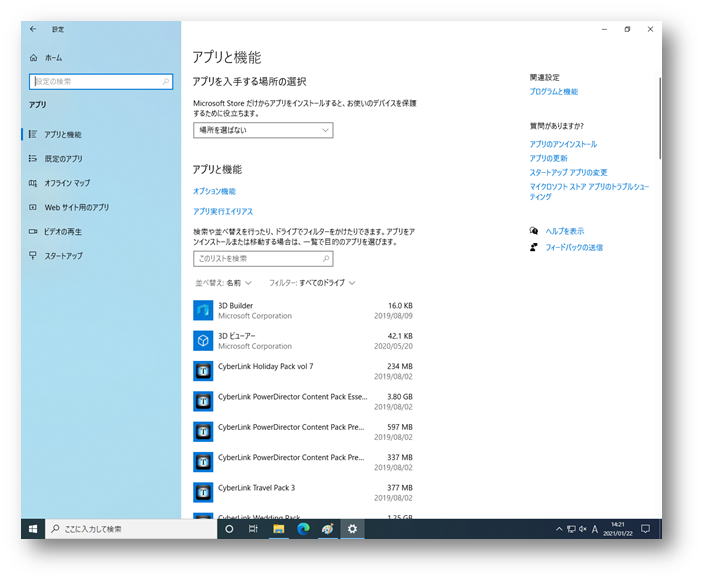The image size is (704, 581).
Task: Select icon of the 597 MB CyberLink pack
Action: (x=203, y=432)
